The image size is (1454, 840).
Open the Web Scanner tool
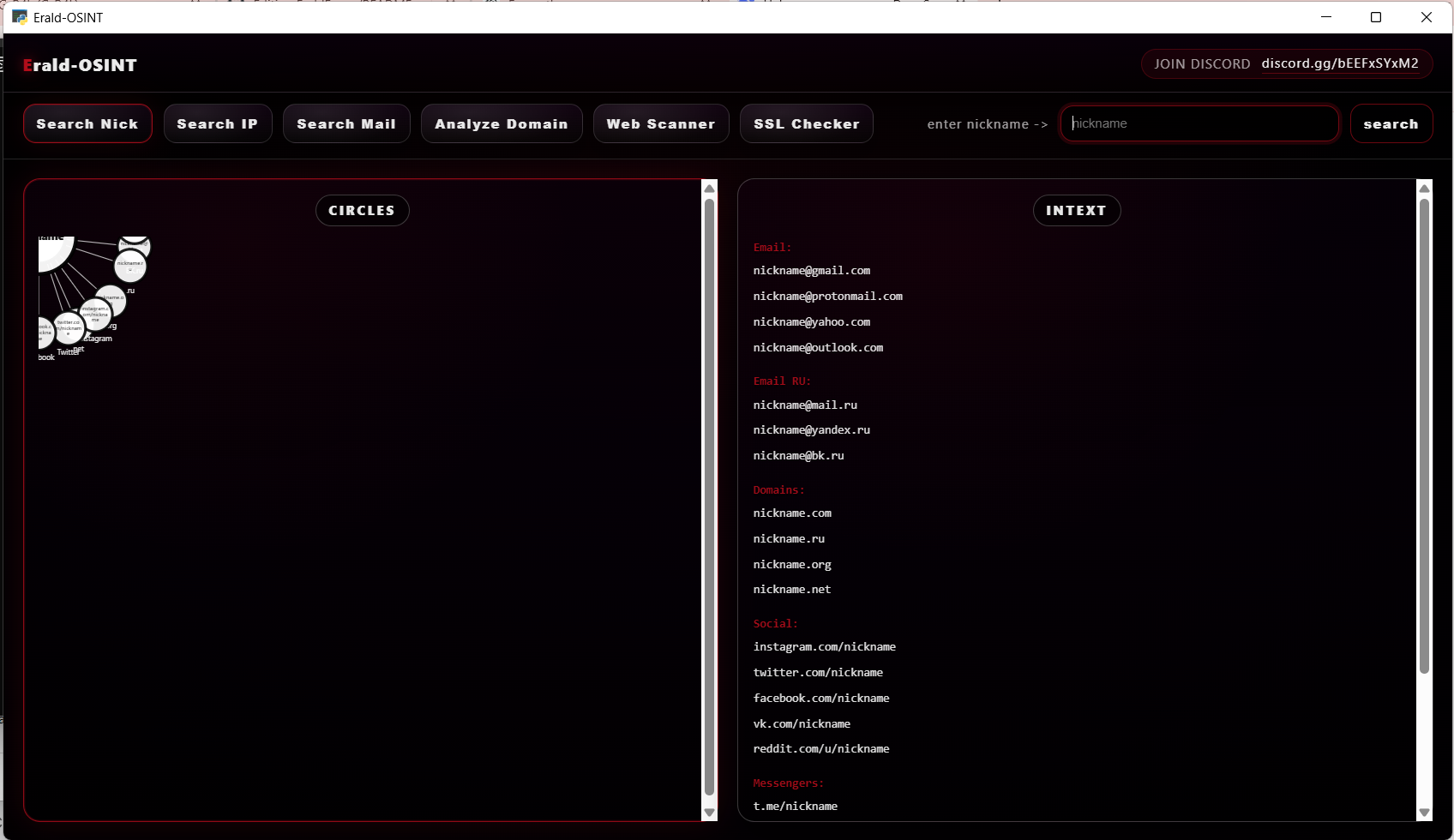(661, 123)
